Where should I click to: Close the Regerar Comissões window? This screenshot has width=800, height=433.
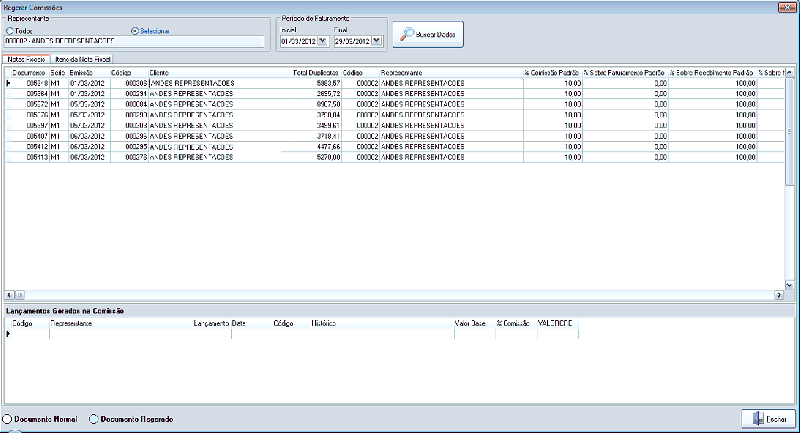click(x=785, y=7)
